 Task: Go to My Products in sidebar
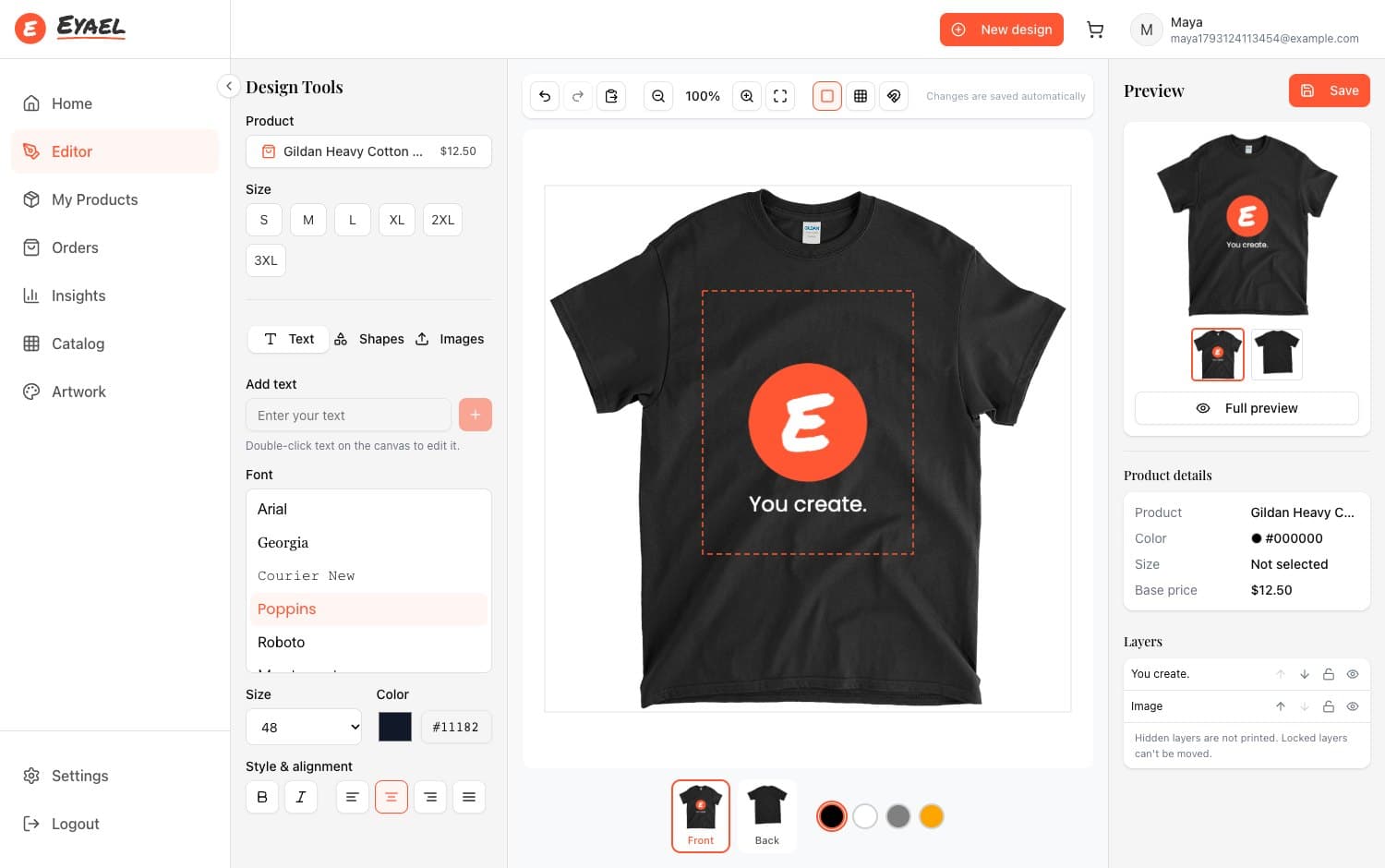coord(114,199)
